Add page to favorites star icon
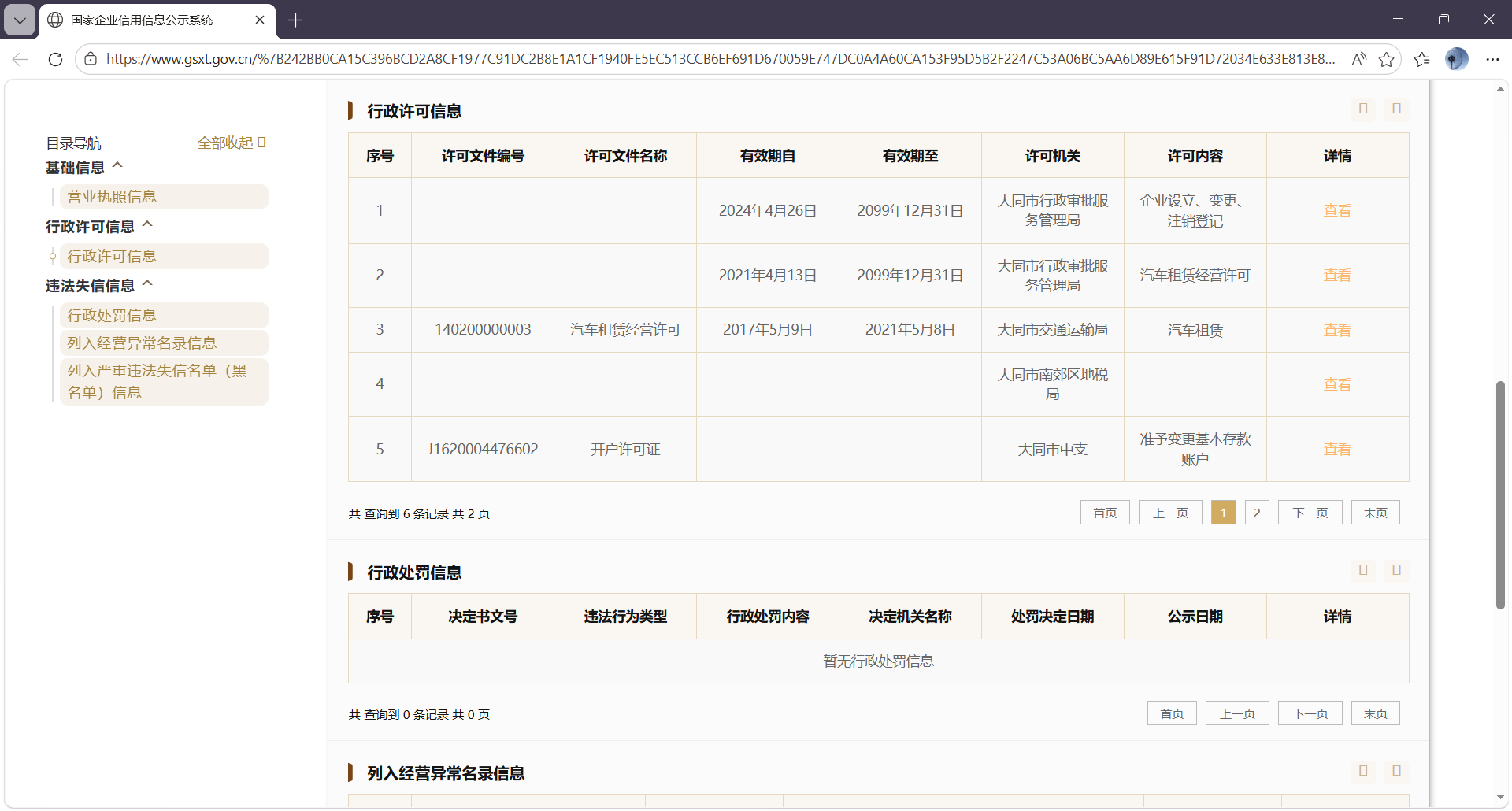 pos(1387,59)
